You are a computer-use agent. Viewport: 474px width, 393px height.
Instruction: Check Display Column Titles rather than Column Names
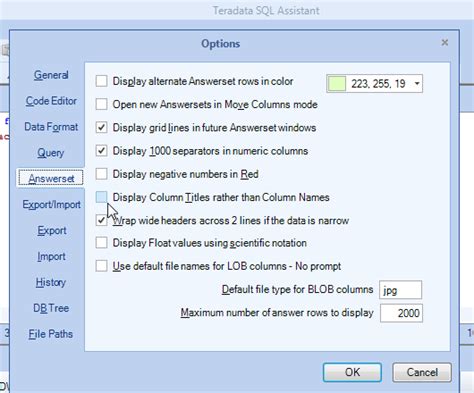tap(101, 197)
